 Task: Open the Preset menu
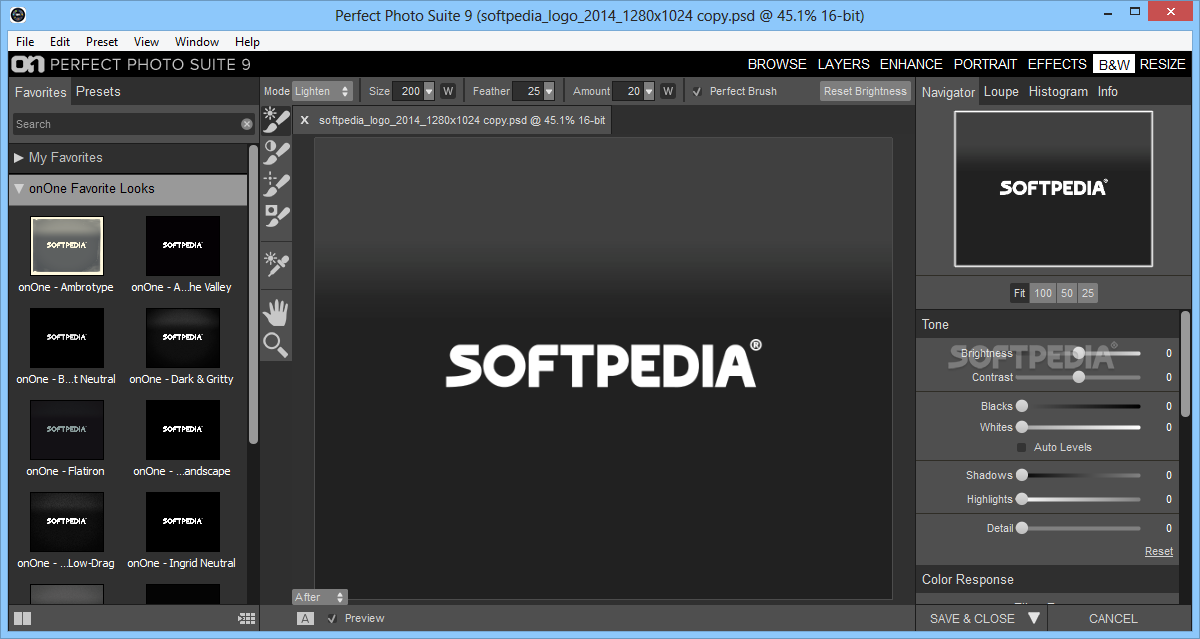point(101,42)
